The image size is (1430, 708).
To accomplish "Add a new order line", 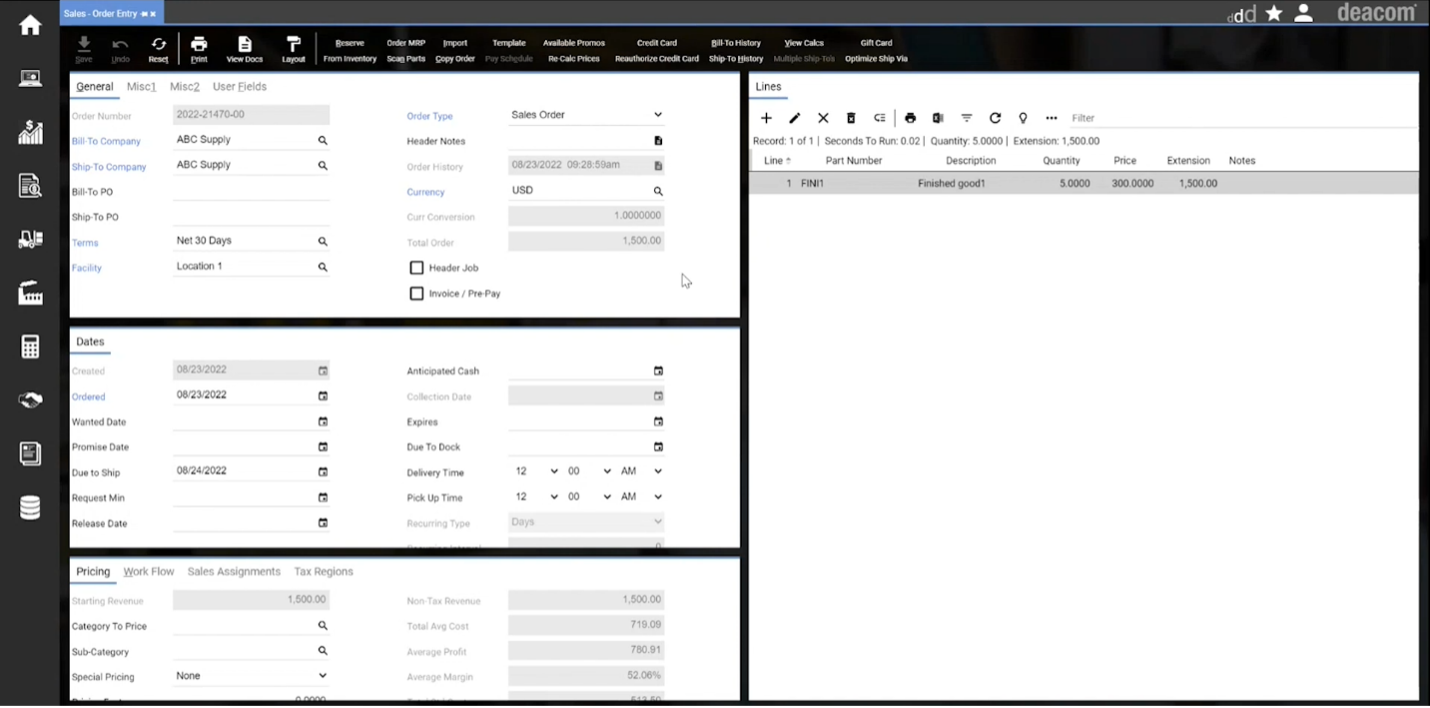I will click(766, 118).
